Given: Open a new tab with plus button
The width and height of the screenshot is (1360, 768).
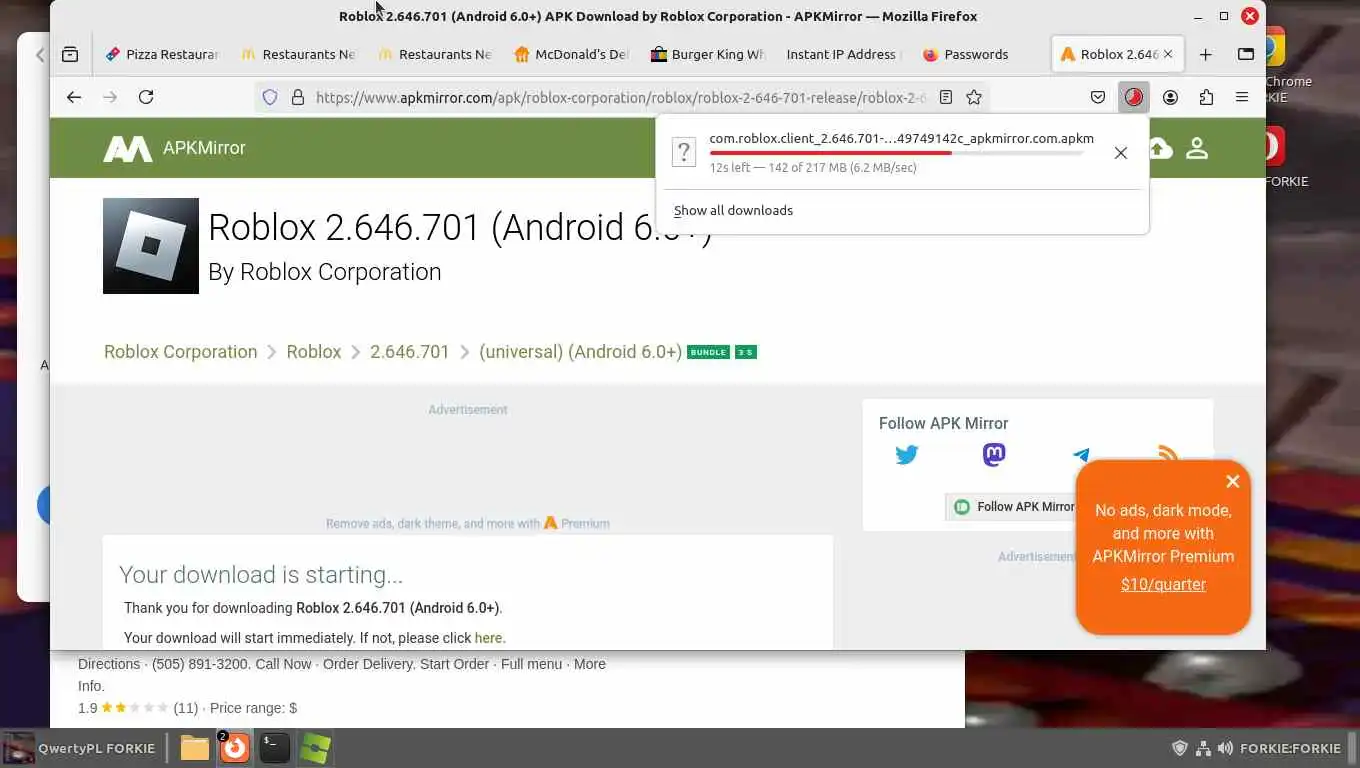Looking at the screenshot, I should click(1206, 54).
